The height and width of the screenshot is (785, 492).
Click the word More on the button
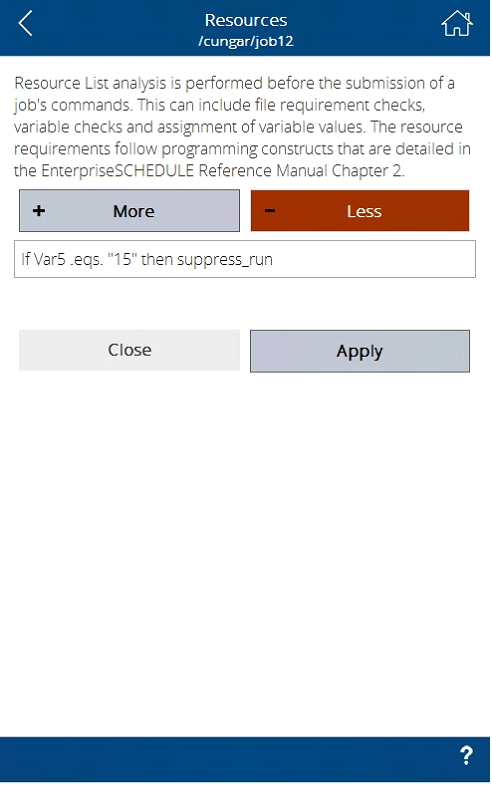tap(134, 211)
